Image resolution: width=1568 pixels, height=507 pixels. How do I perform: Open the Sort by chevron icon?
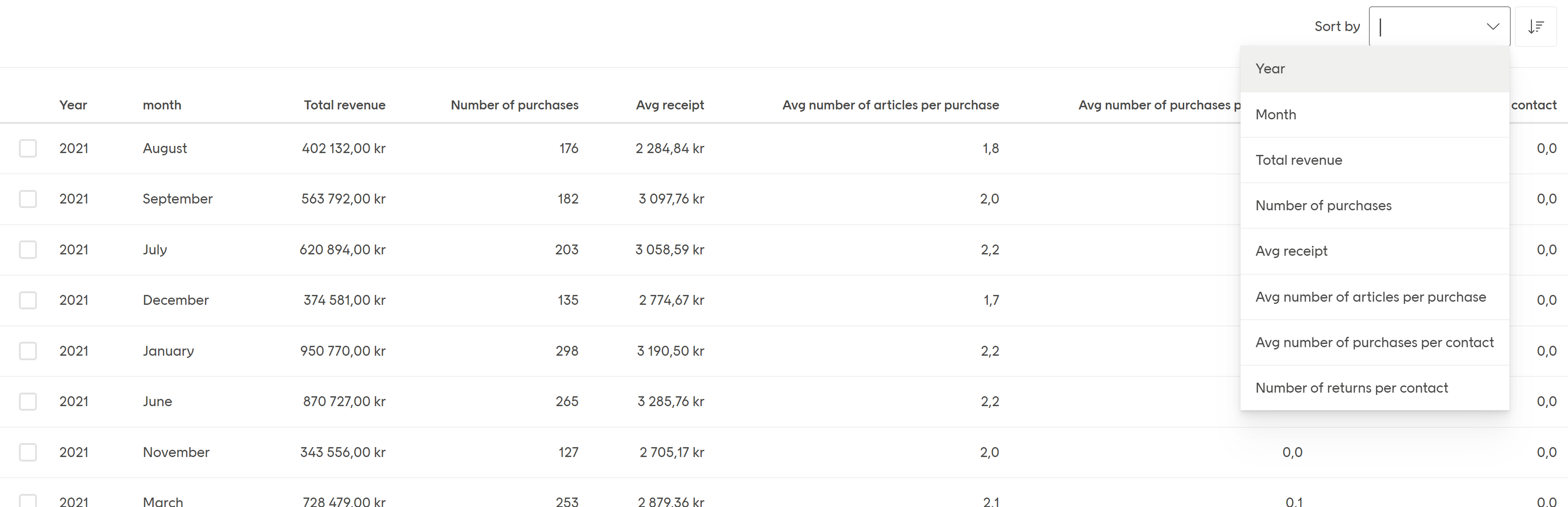1492,26
